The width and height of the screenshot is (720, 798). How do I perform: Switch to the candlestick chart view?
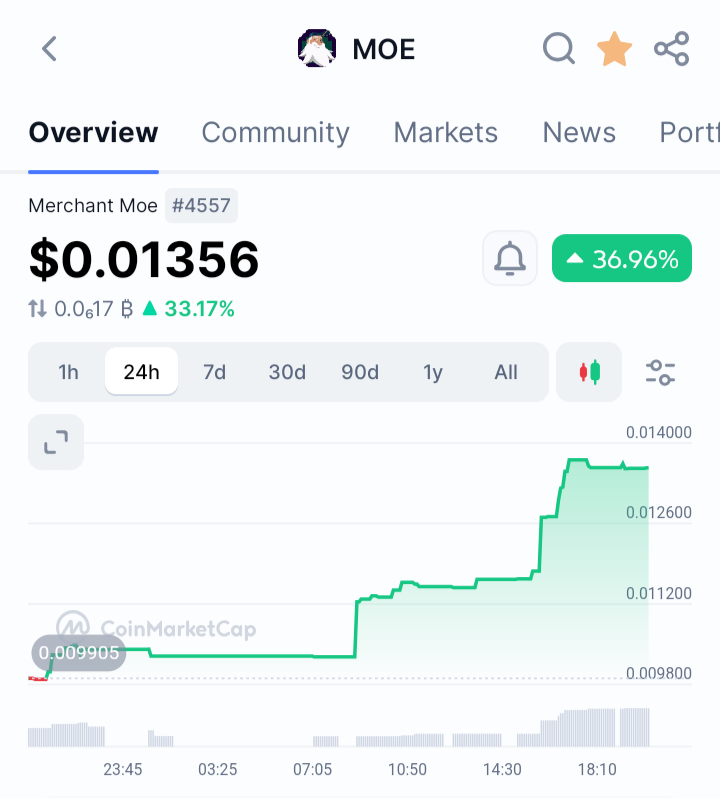tap(589, 372)
